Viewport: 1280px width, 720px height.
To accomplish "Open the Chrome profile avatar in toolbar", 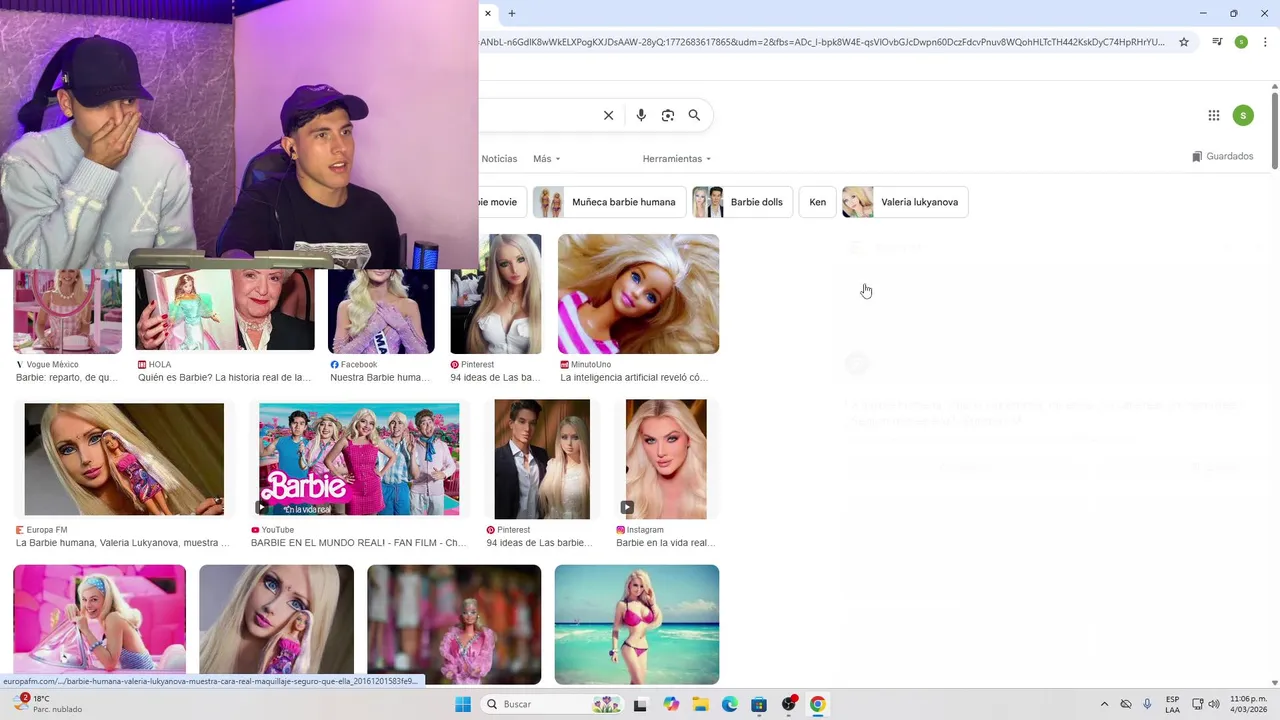I will (1241, 42).
